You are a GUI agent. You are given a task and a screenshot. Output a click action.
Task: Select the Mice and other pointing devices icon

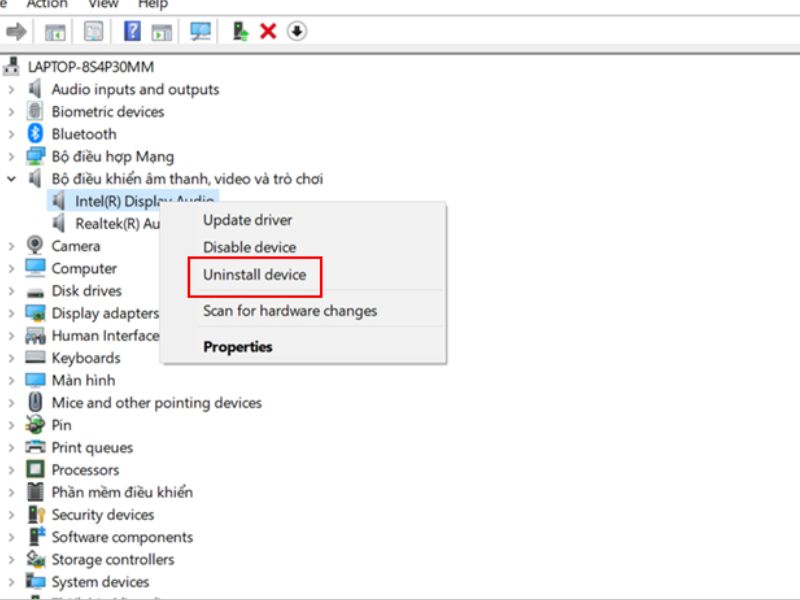35,402
